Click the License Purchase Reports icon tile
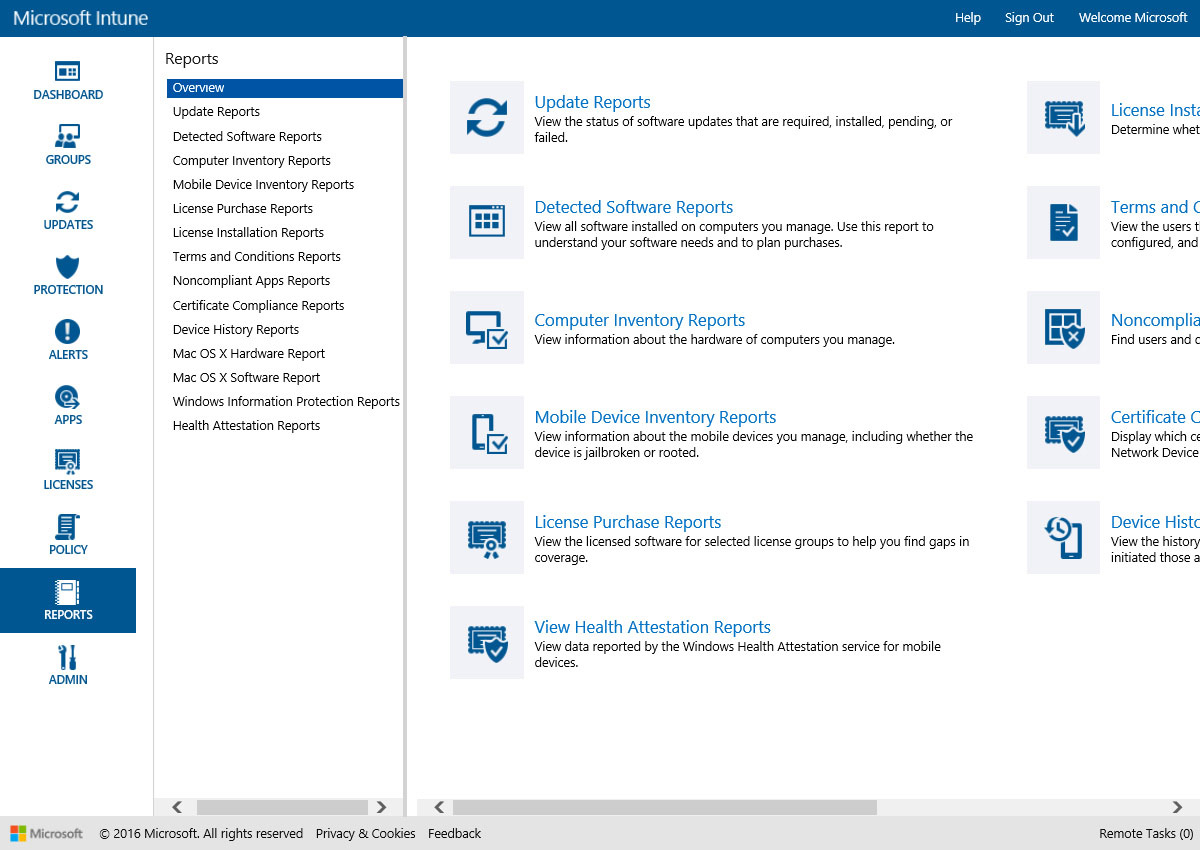Image resolution: width=1200 pixels, height=850 pixels. click(x=487, y=537)
